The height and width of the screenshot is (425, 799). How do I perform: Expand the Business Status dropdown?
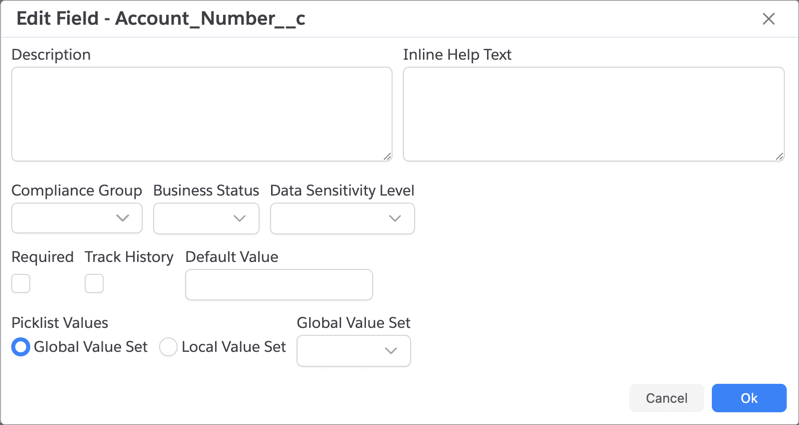206,218
